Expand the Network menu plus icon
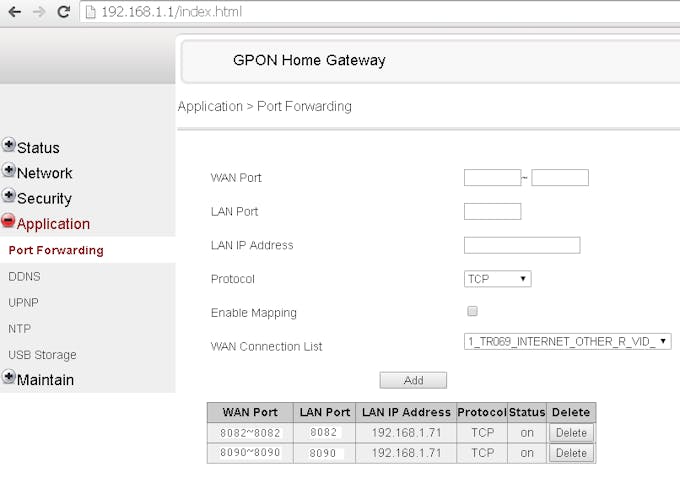 (8, 170)
